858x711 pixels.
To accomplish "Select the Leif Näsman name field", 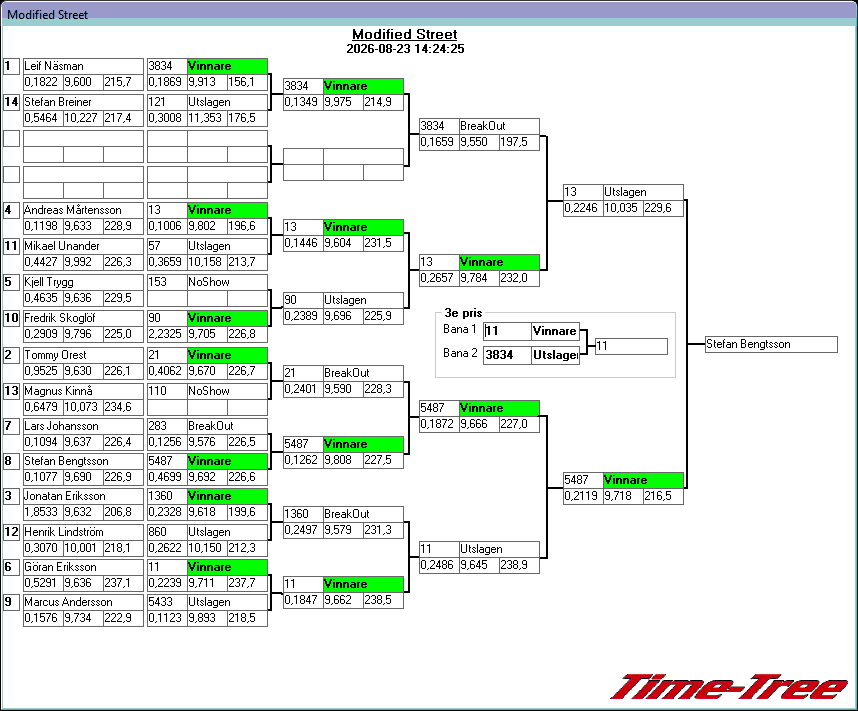I will point(83,66).
